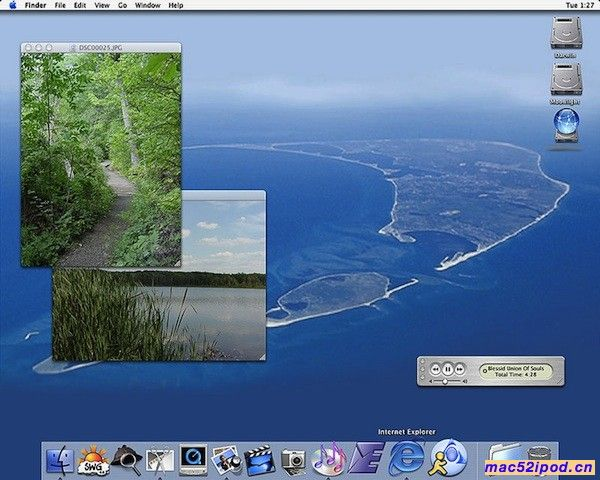Open the Apple menu

[x=12, y=5]
